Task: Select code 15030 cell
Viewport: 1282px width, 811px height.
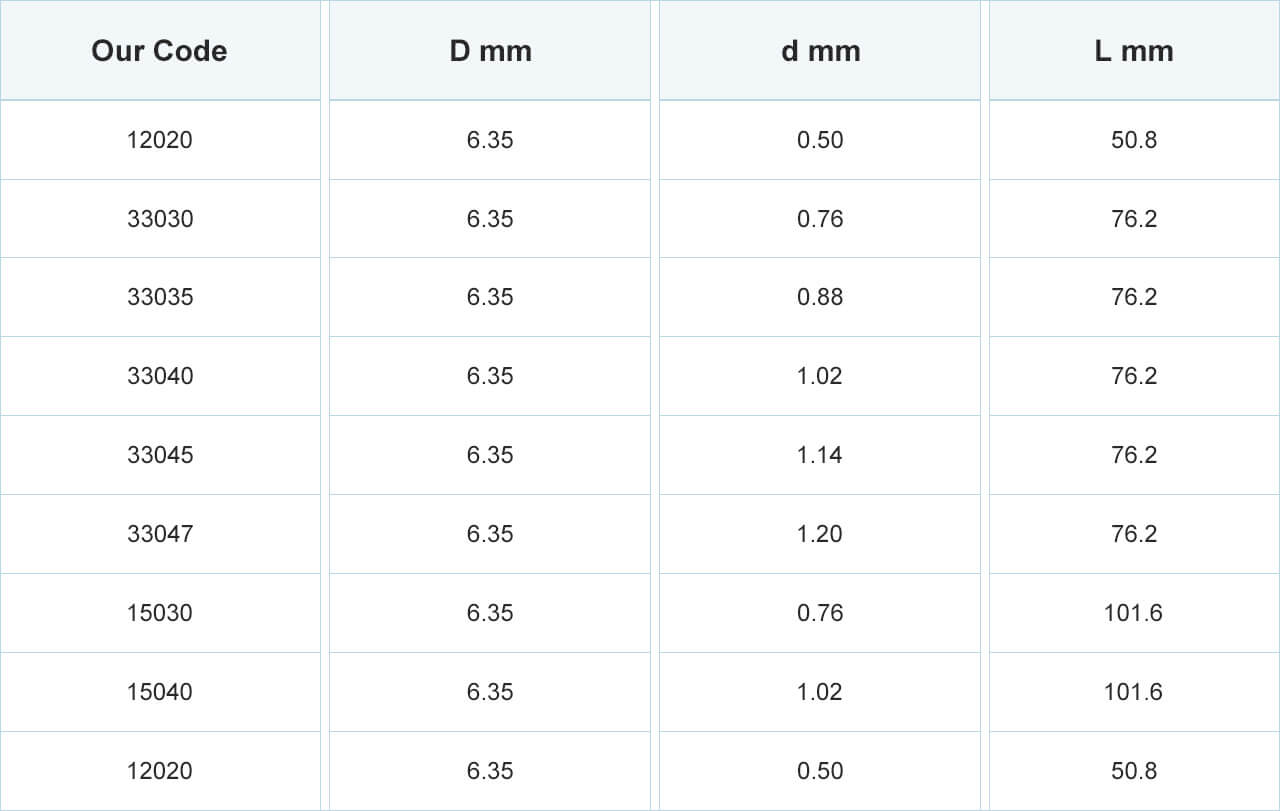Action: tap(160, 613)
